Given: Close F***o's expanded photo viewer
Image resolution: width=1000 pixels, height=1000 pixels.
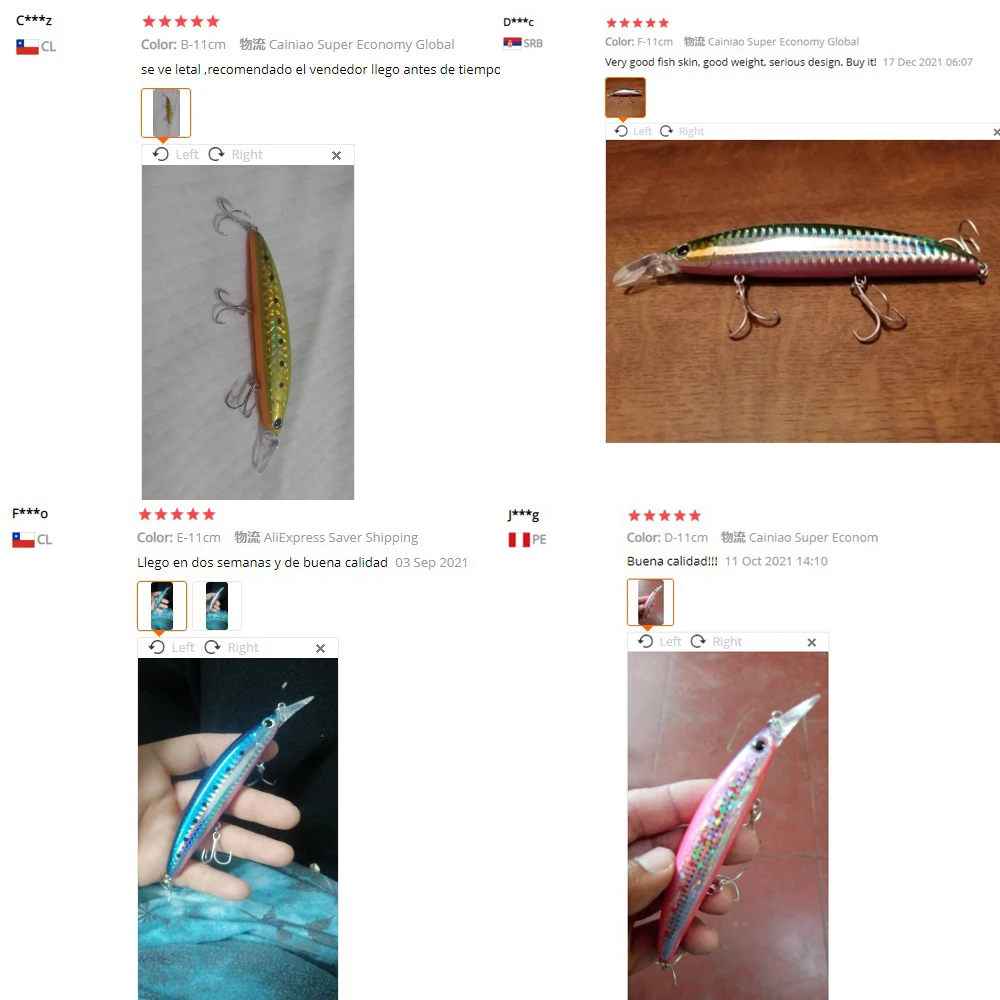Looking at the screenshot, I should [x=321, y=648].
